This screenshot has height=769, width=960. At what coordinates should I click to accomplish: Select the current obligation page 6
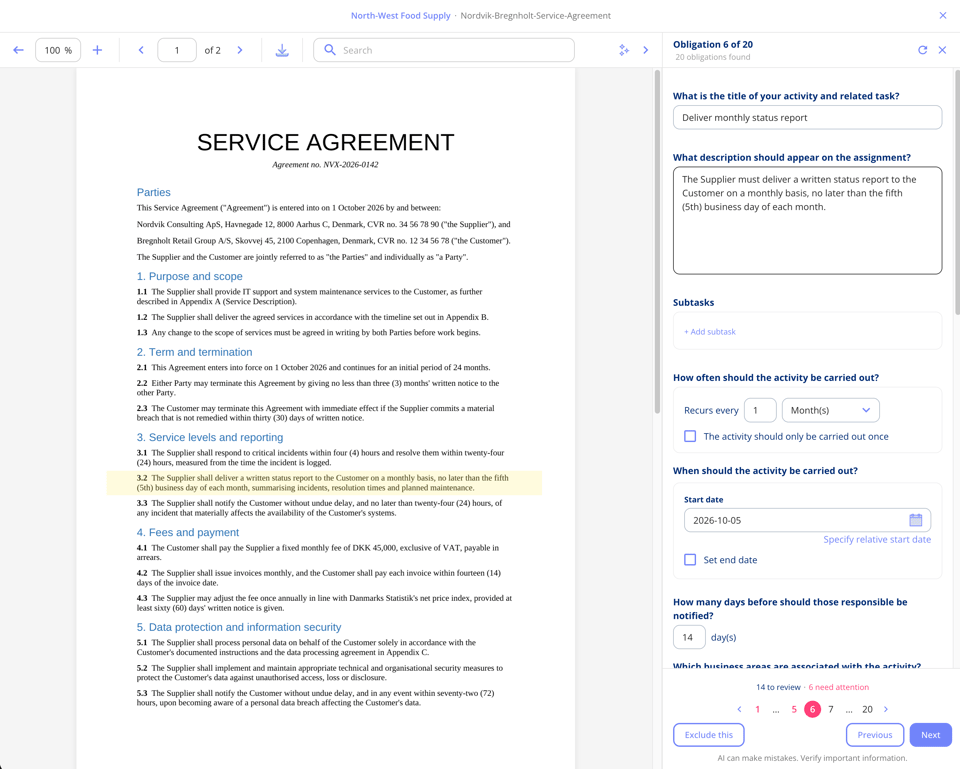812,709
